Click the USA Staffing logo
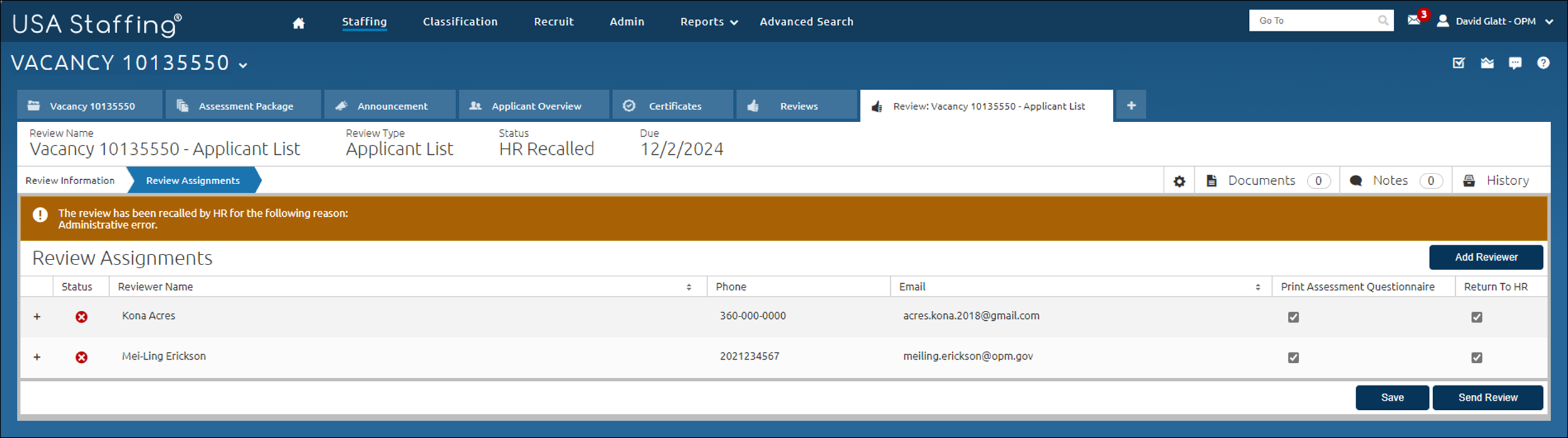Screen dimensions: 1568x438 point(97,24)
